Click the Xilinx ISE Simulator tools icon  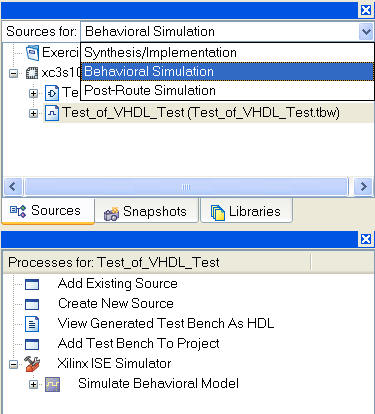32,364
